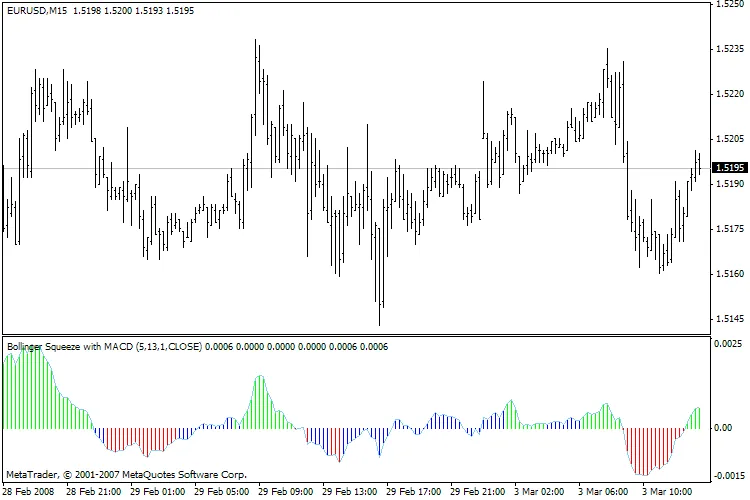Click the 1.5220 price axis label
Screen dimensions: 750x500
click(727, 94)
